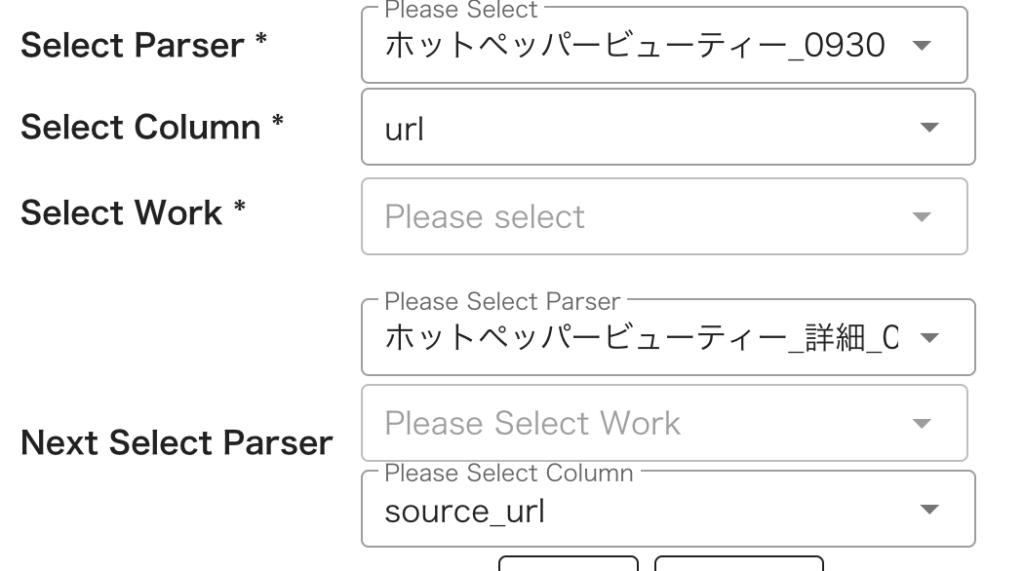Click the 'Please Select Parser' floating label
Screen dimensions: 1024x571
502,299
